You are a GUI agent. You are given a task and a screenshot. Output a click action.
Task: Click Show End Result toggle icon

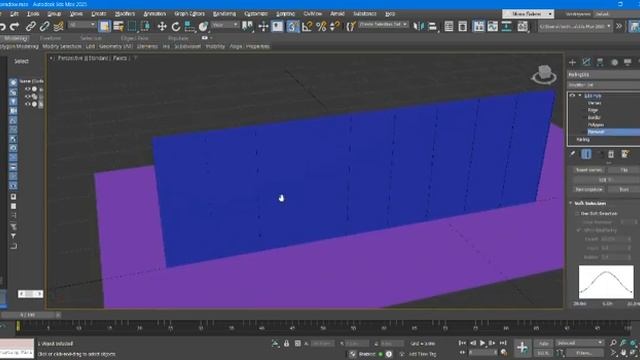pos(586,154)
